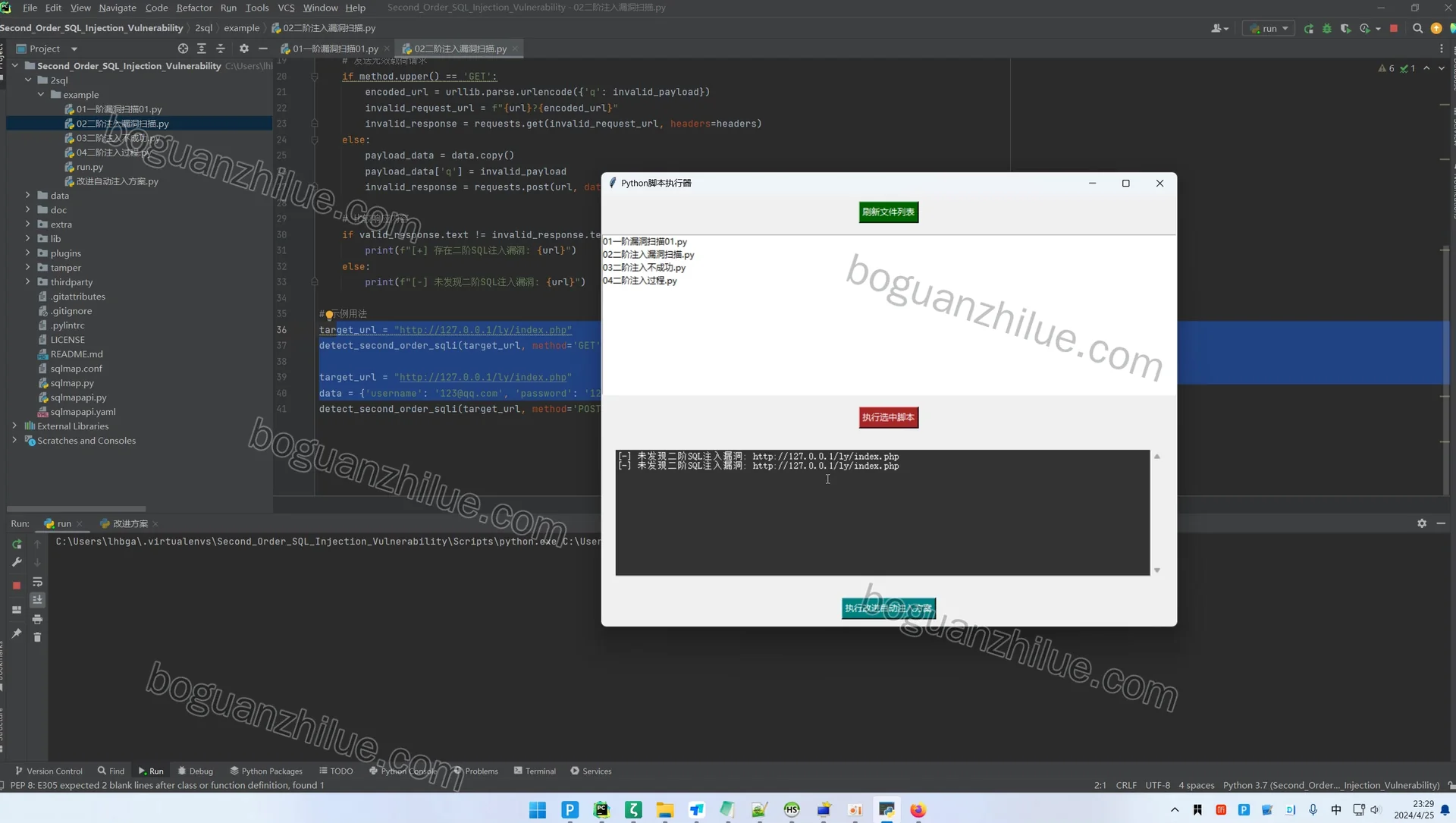Toggle scroll to end in Run panel
The width and height of the screenshot is (1456, 823).
tap(37, 600)
